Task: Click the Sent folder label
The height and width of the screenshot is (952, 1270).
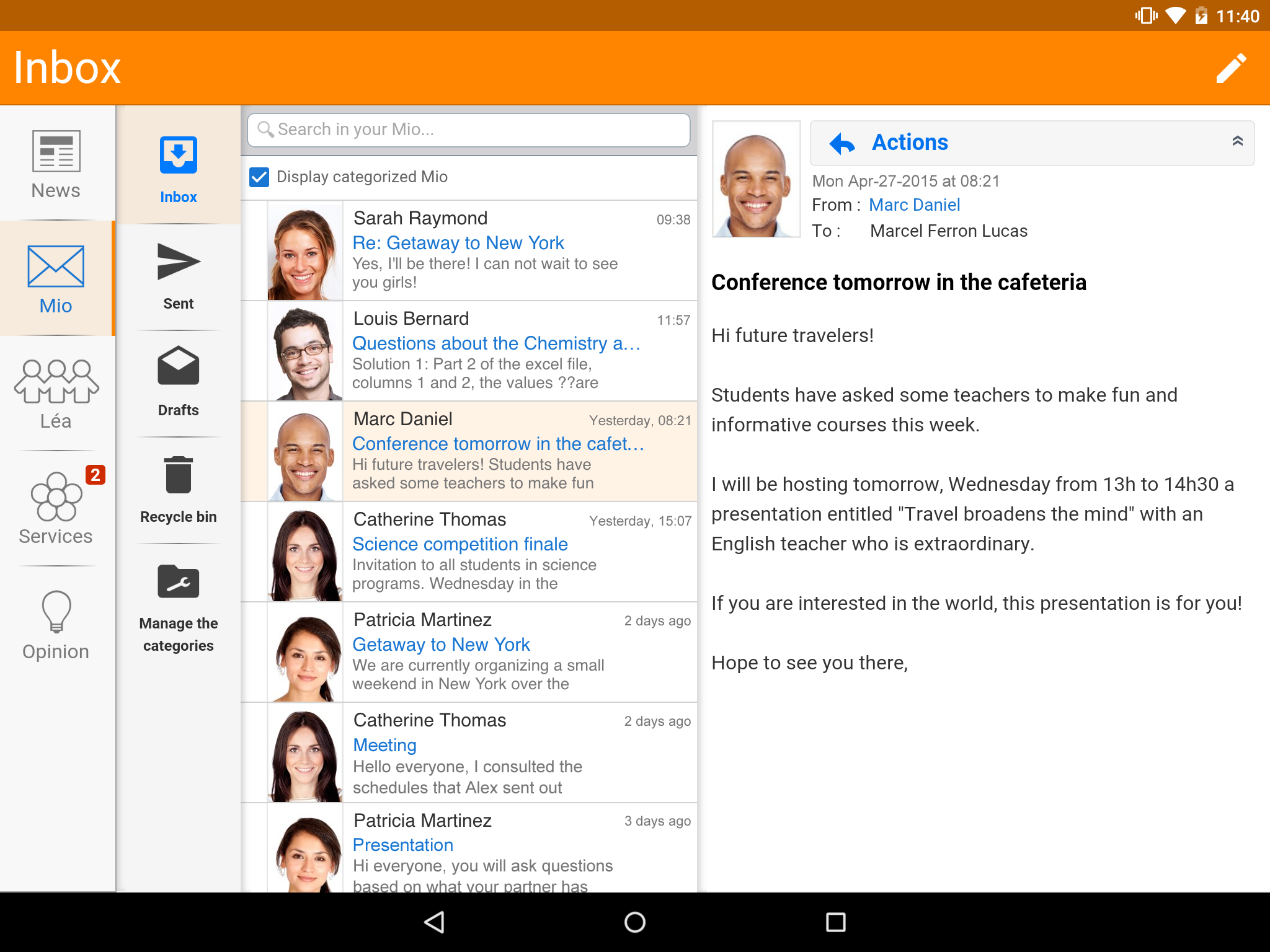Action: (179, 304)
